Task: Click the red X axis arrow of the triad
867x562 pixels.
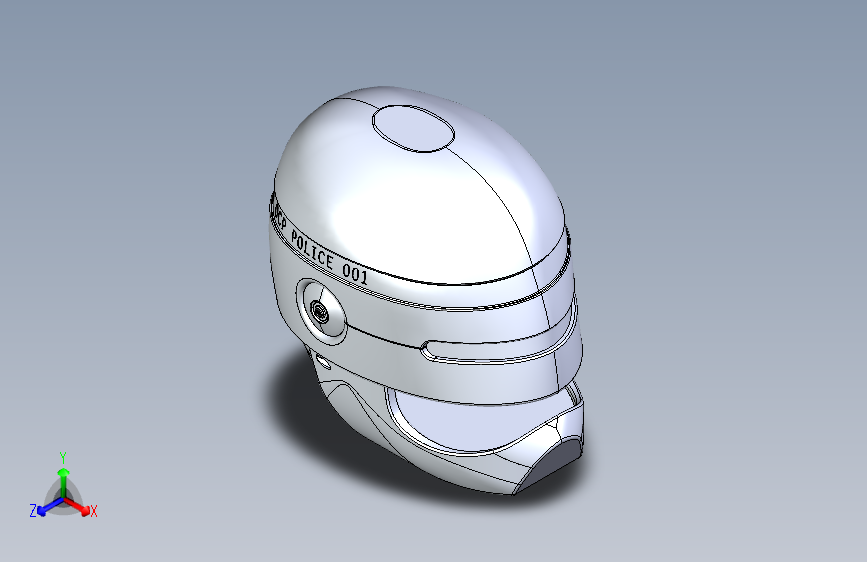Action: pyautogui.click(x=78, y=506)
